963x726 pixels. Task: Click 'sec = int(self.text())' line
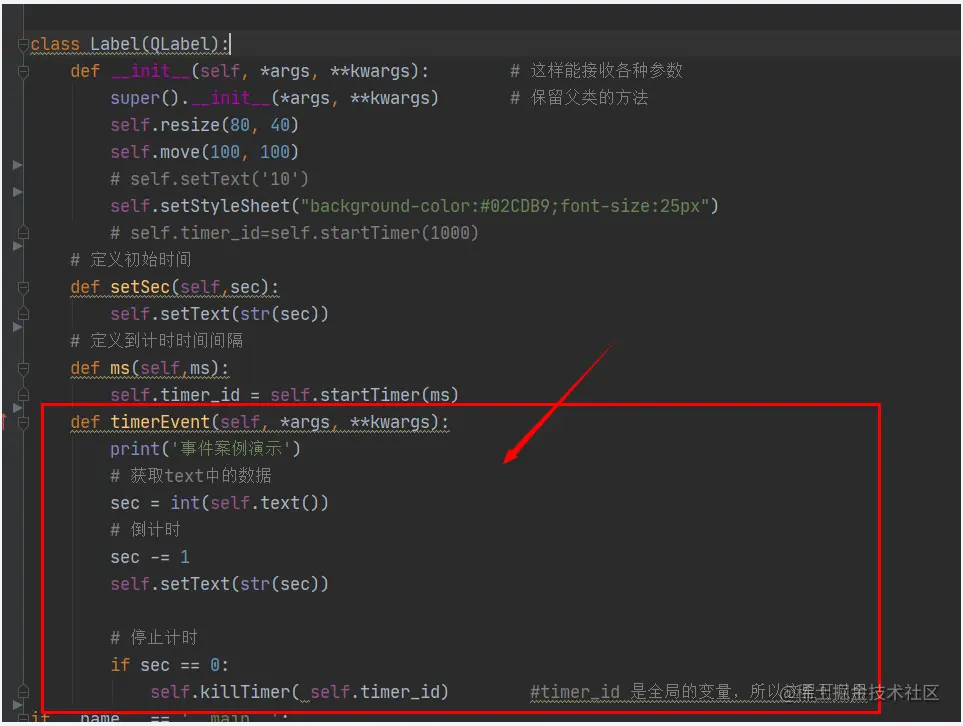pos(220,503)
